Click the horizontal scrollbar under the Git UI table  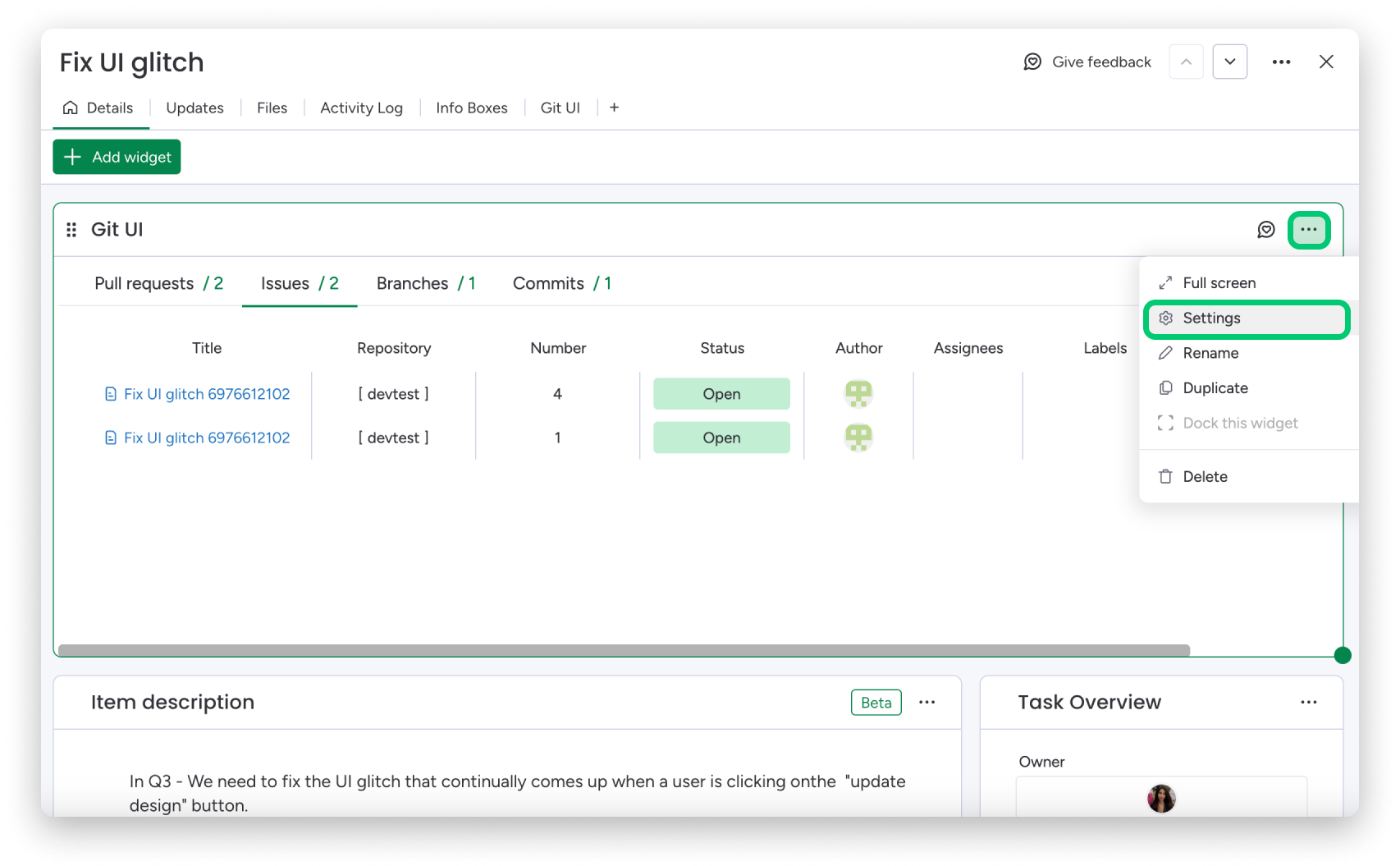(624, 649)
